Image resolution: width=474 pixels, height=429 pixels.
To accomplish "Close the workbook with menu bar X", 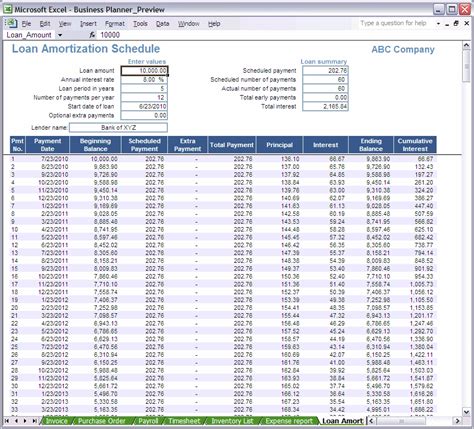I will (x=467, y=24).
